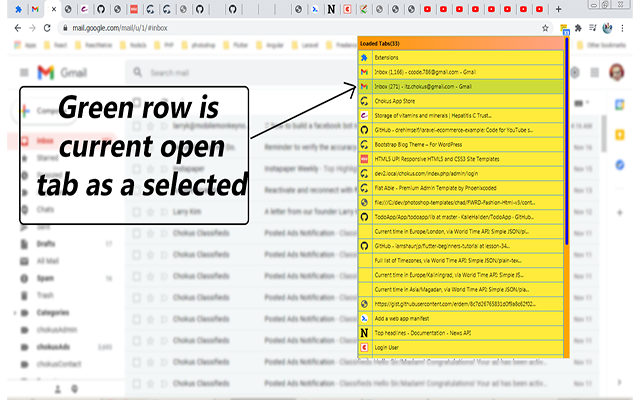640x400 pixels.
Task: Open the Google account avatar in Gmail
Action: 616,73
